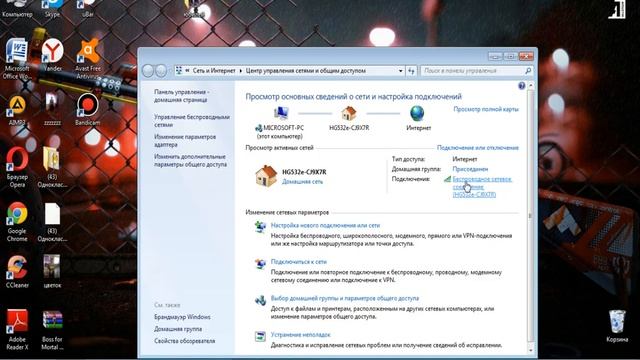Screen dimensions: 640x360
Task: Launch Yandex browser desktop icon
Action: click(x=52, y=55)
